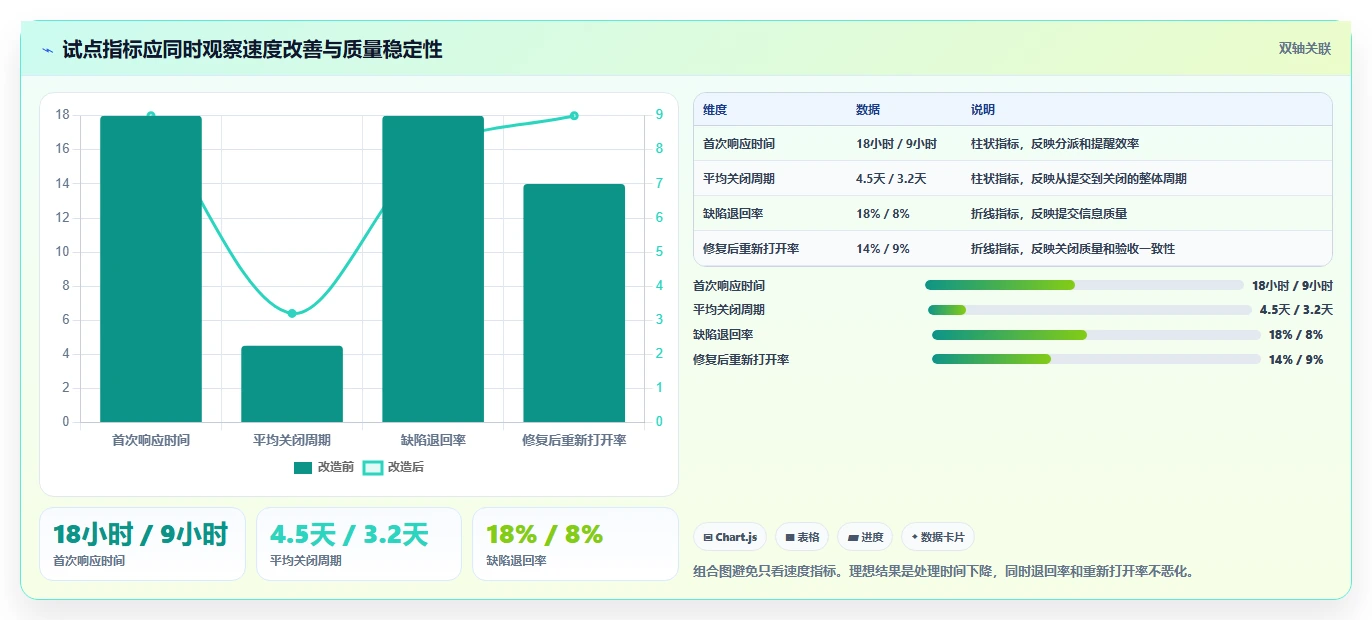The width and height of the screenshot is (1372, 620).
Task: Click the line point above 平均关闭周期 bar
Action: [292, 313]
